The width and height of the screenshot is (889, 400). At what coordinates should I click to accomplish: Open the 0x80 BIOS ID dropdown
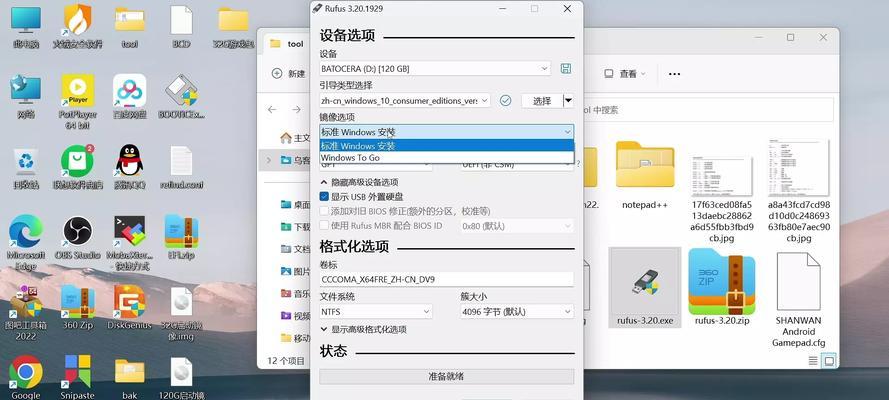tap(517, 225)
